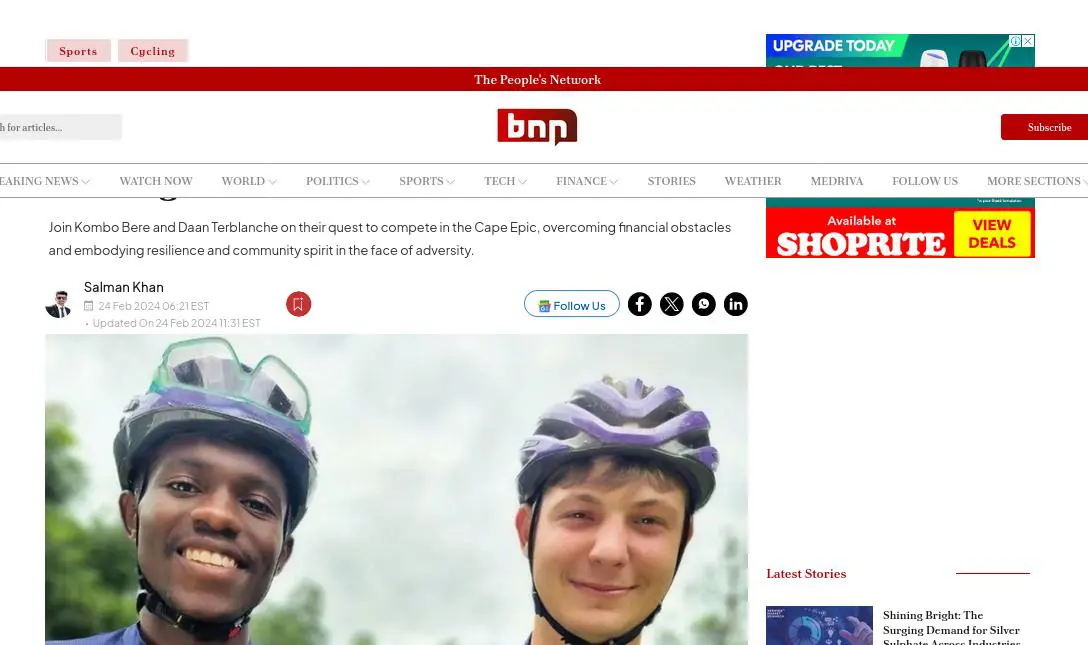1088x645 pixels.
Task: Share the article via WhatsApp icon
Action: 703,304
